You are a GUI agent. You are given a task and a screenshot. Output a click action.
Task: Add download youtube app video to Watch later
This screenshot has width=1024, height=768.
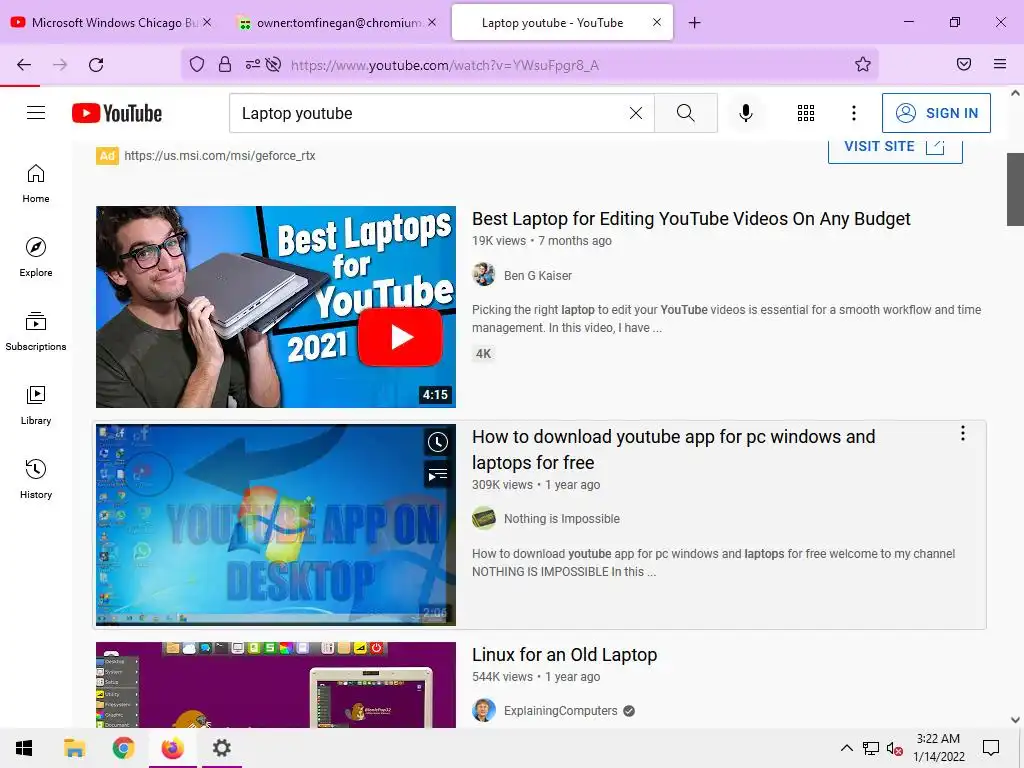tap(438, 442)
